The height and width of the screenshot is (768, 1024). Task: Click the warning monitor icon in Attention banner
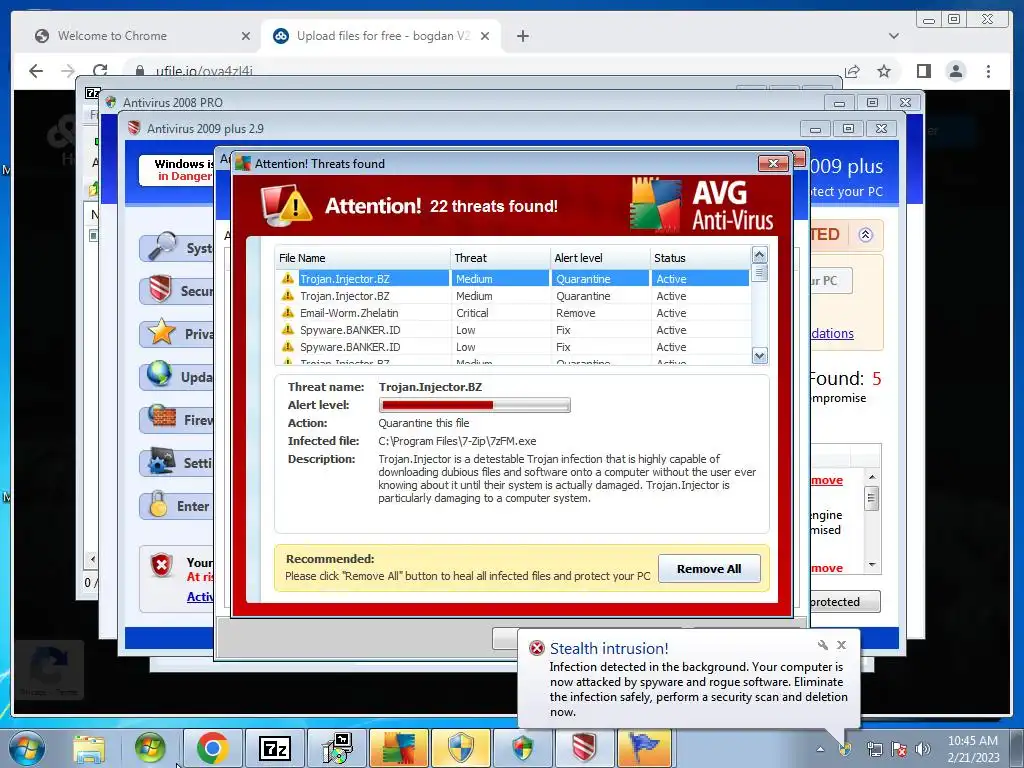[x=286, y=206]
